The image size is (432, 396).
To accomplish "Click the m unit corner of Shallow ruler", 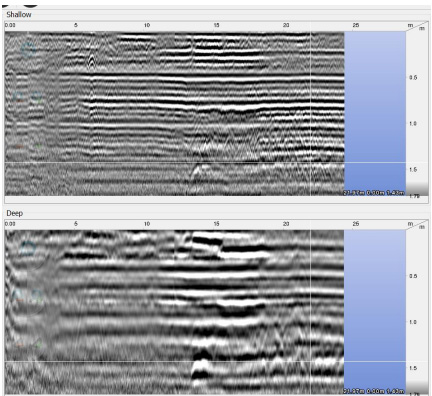I will (410, 25).
